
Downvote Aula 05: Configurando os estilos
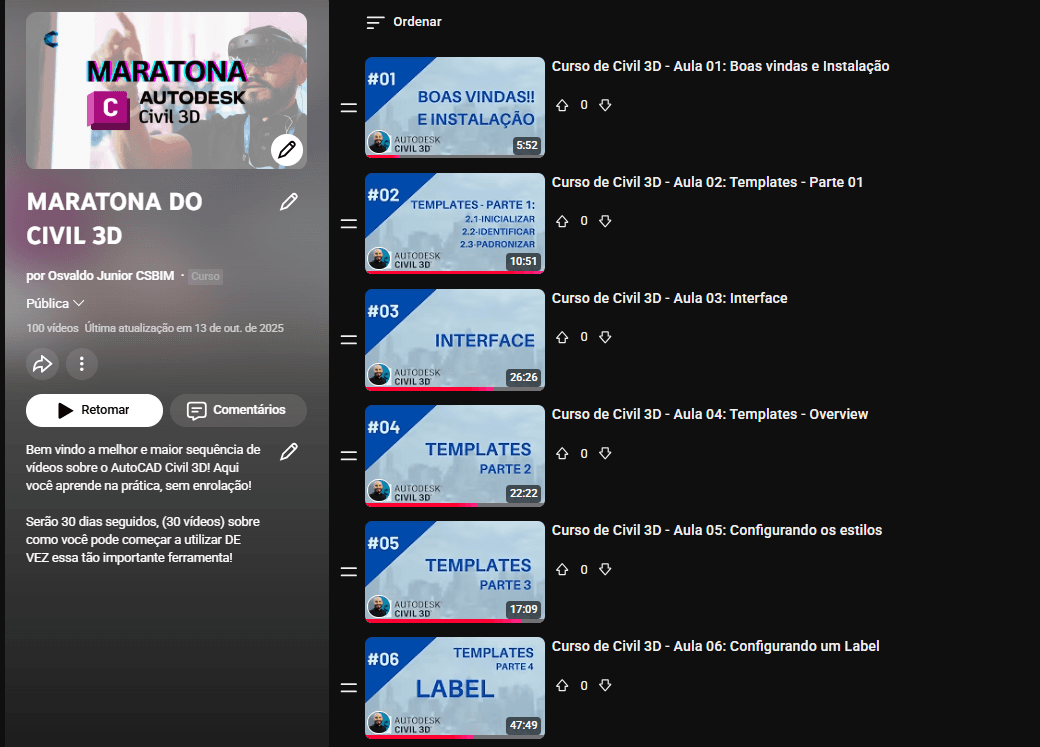605,569
